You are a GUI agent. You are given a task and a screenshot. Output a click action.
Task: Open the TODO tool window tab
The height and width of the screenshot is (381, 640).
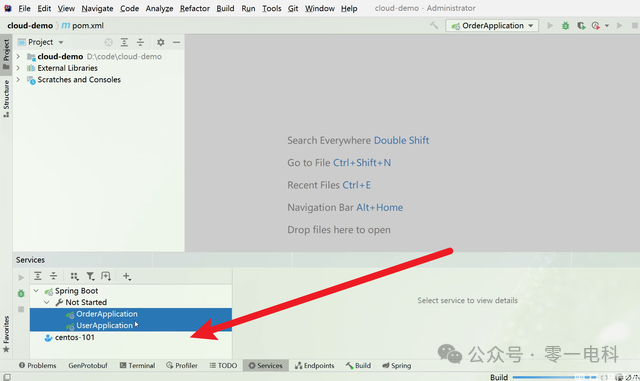[x=223, y=365]
